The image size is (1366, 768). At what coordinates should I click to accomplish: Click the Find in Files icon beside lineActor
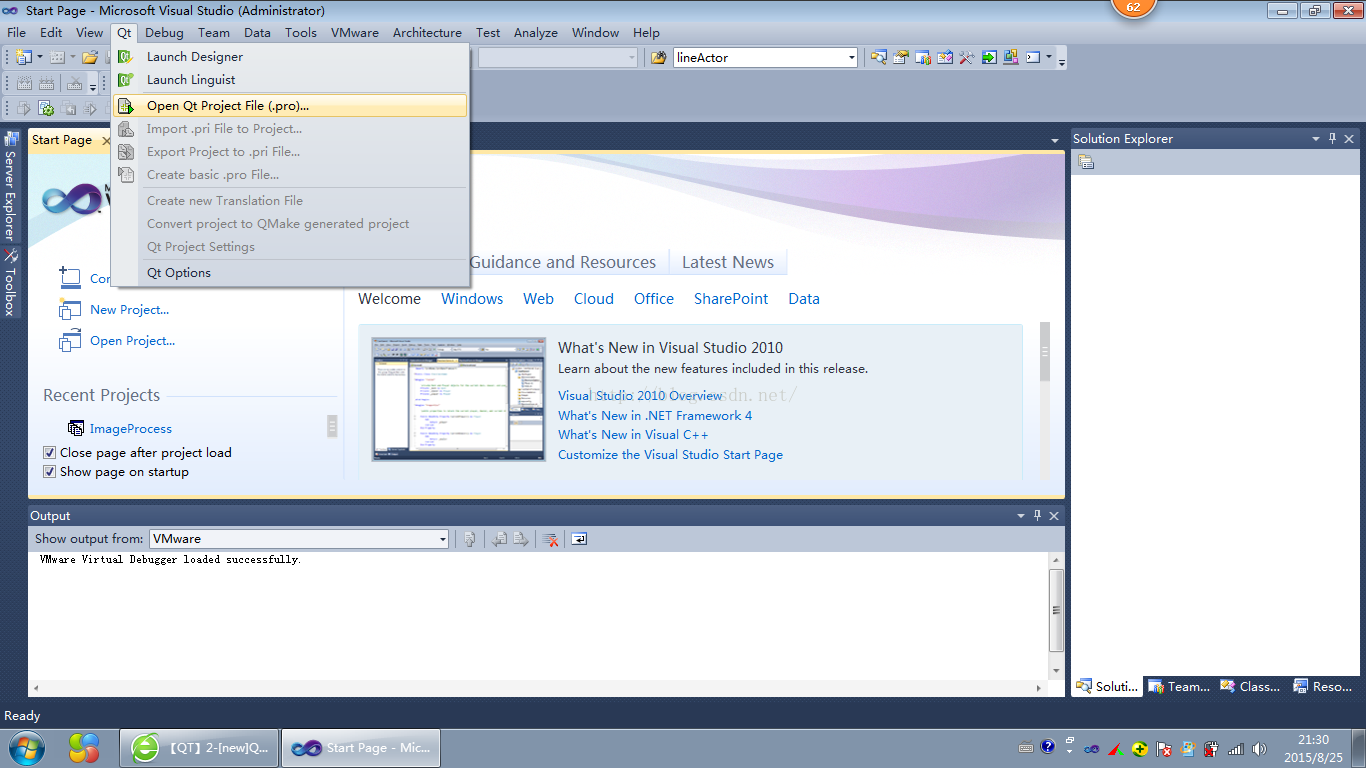coord(658,57)
